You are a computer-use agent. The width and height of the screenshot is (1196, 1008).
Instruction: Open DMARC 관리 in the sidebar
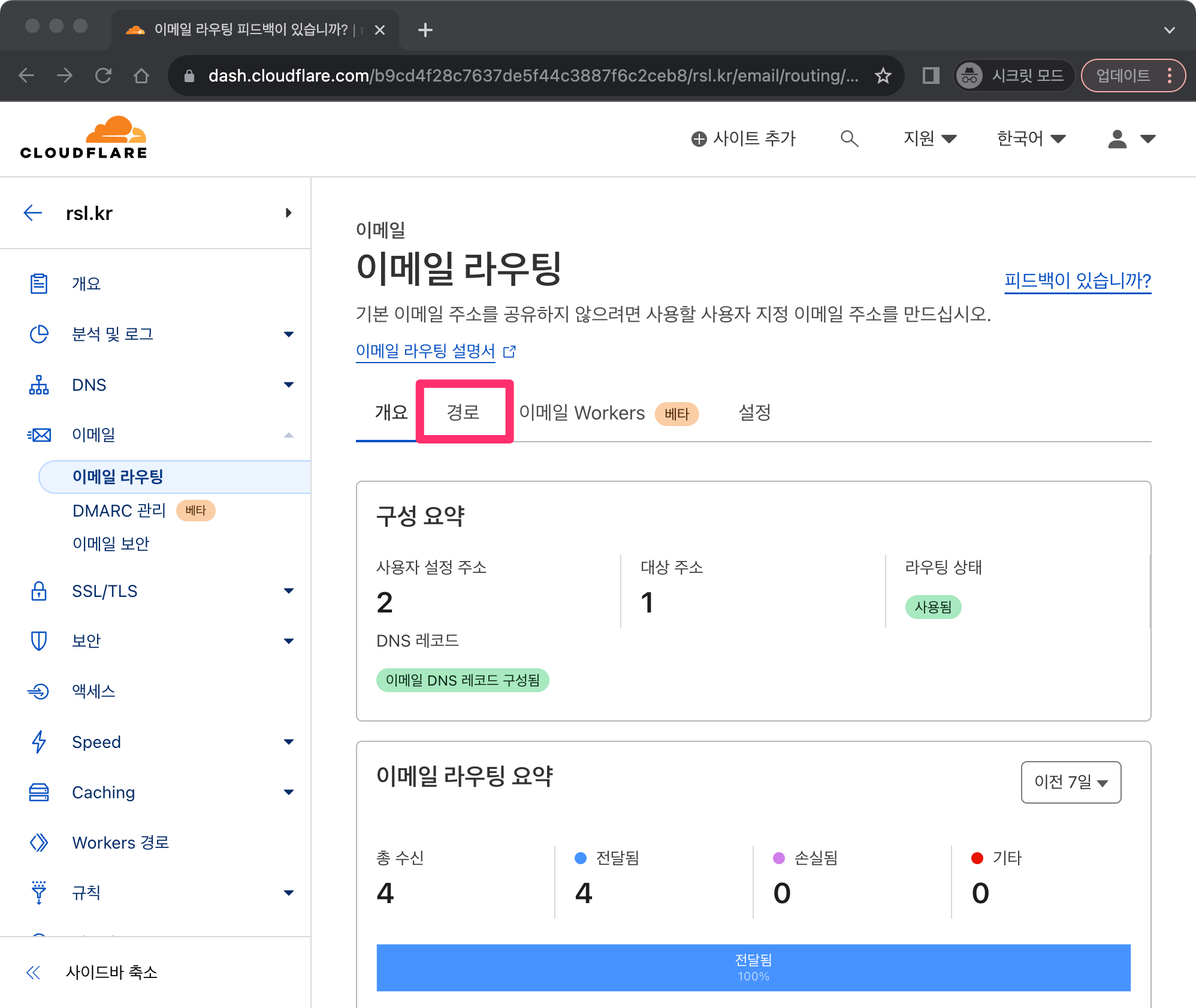pos(119,511)
